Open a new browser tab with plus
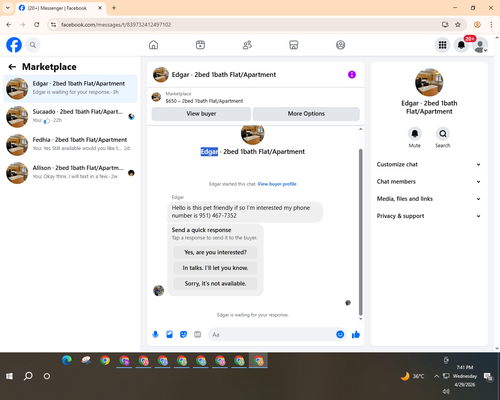 114,8
